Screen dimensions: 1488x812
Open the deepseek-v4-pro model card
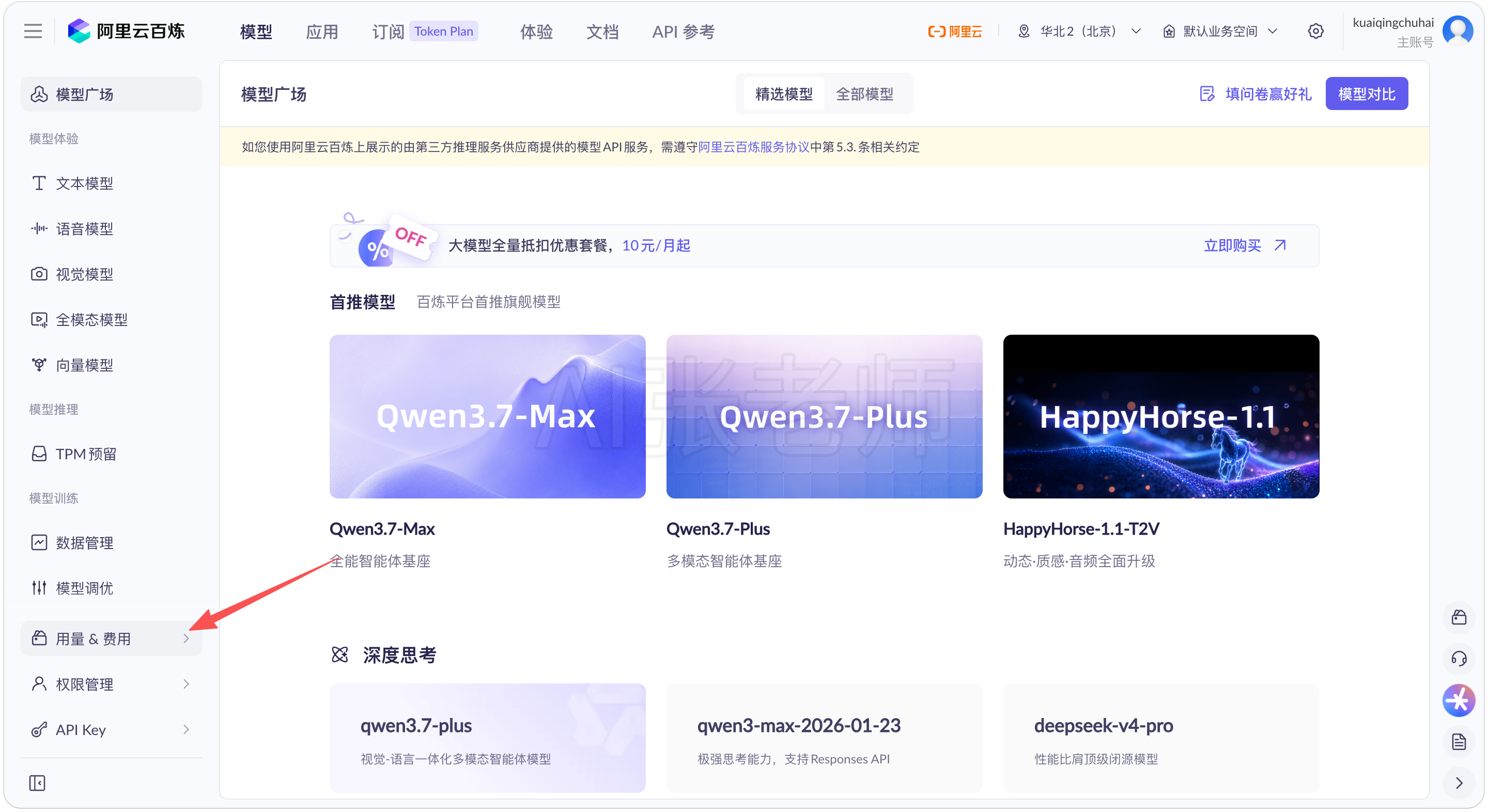tap(1161, 738)
